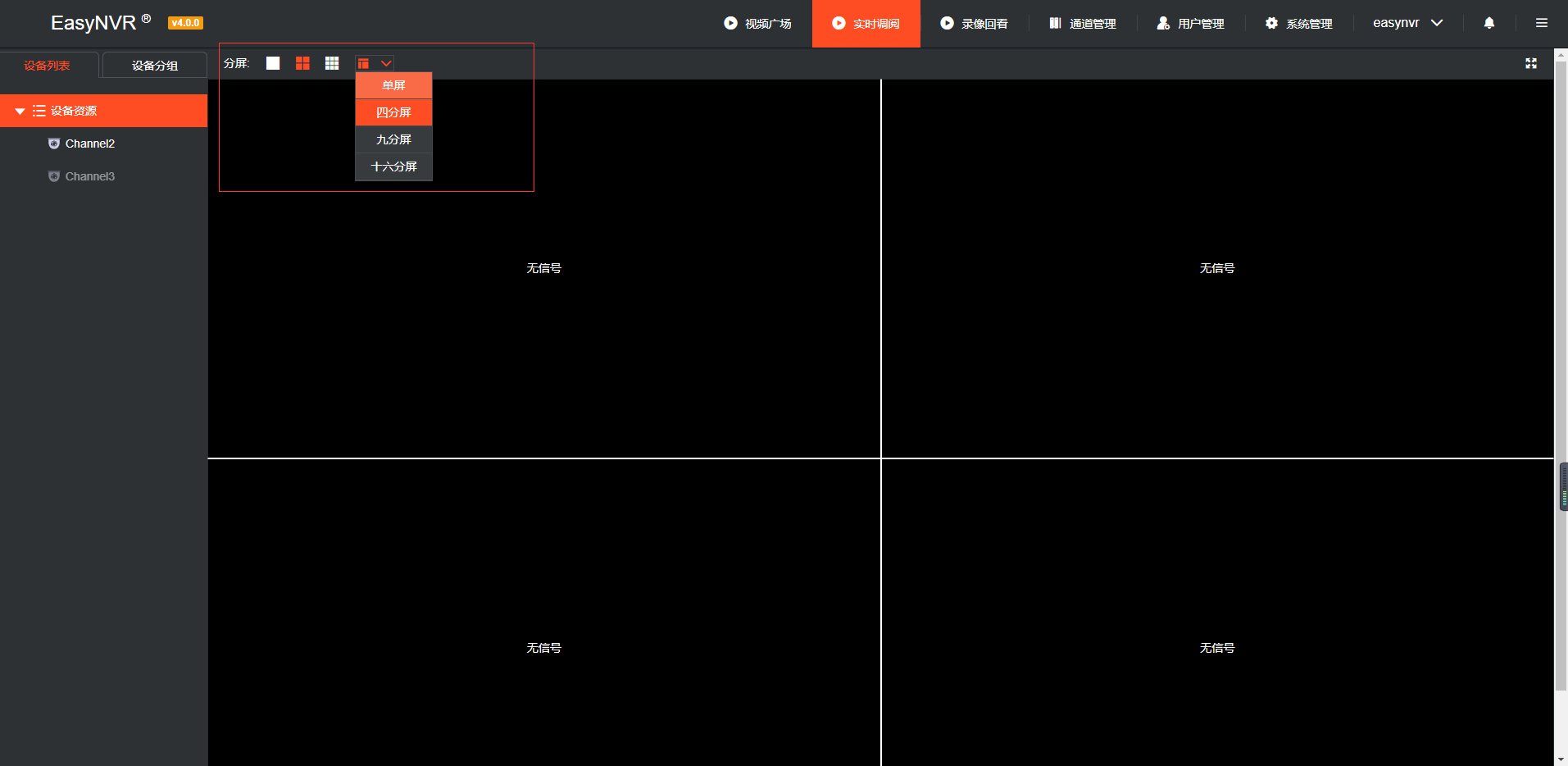This screenshot has height=766, width=1568.
Task: Go to 录像回看 page
Action: click(974, 24)
